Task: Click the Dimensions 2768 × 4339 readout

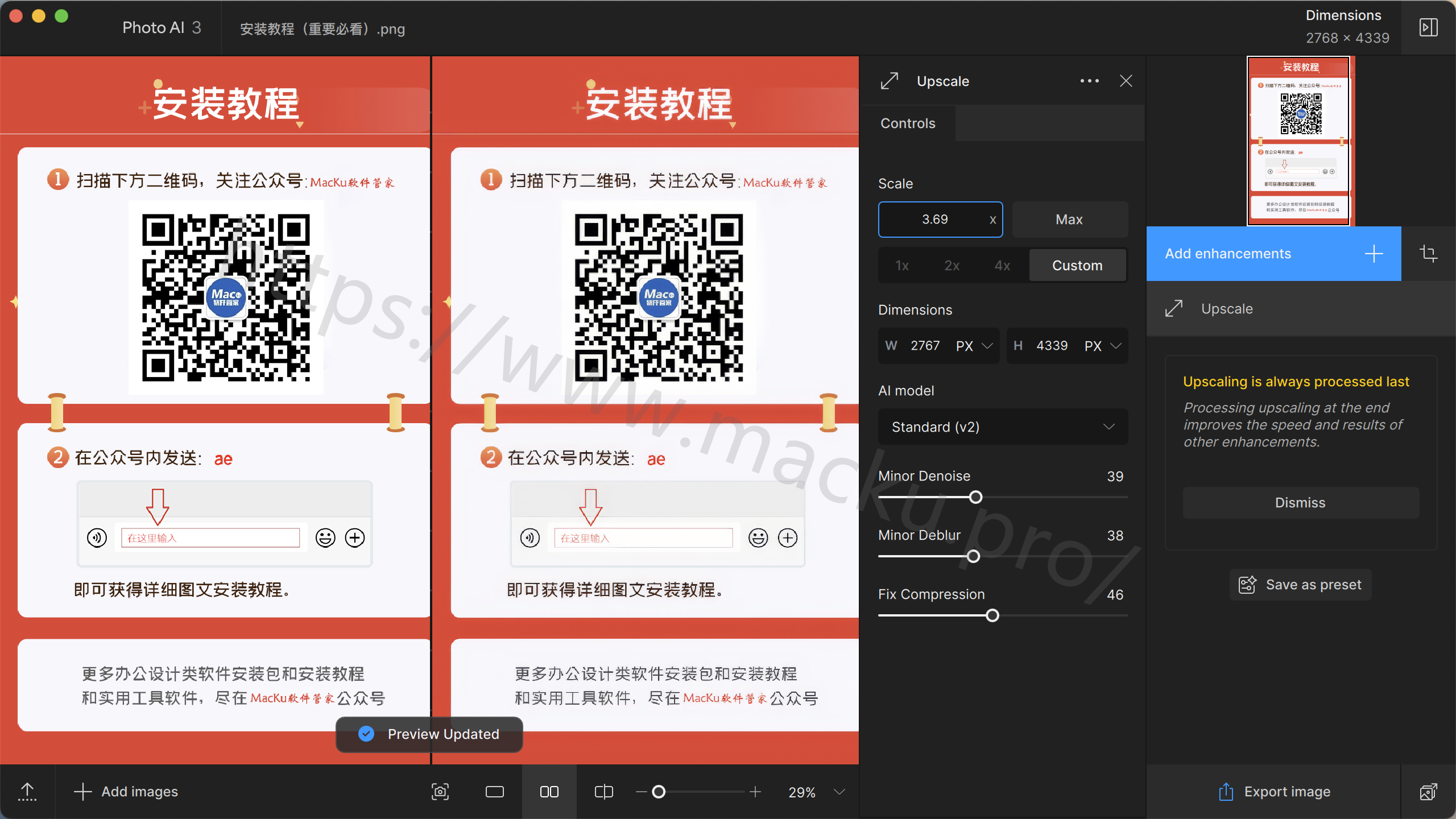Action: tap(1347, 27)
